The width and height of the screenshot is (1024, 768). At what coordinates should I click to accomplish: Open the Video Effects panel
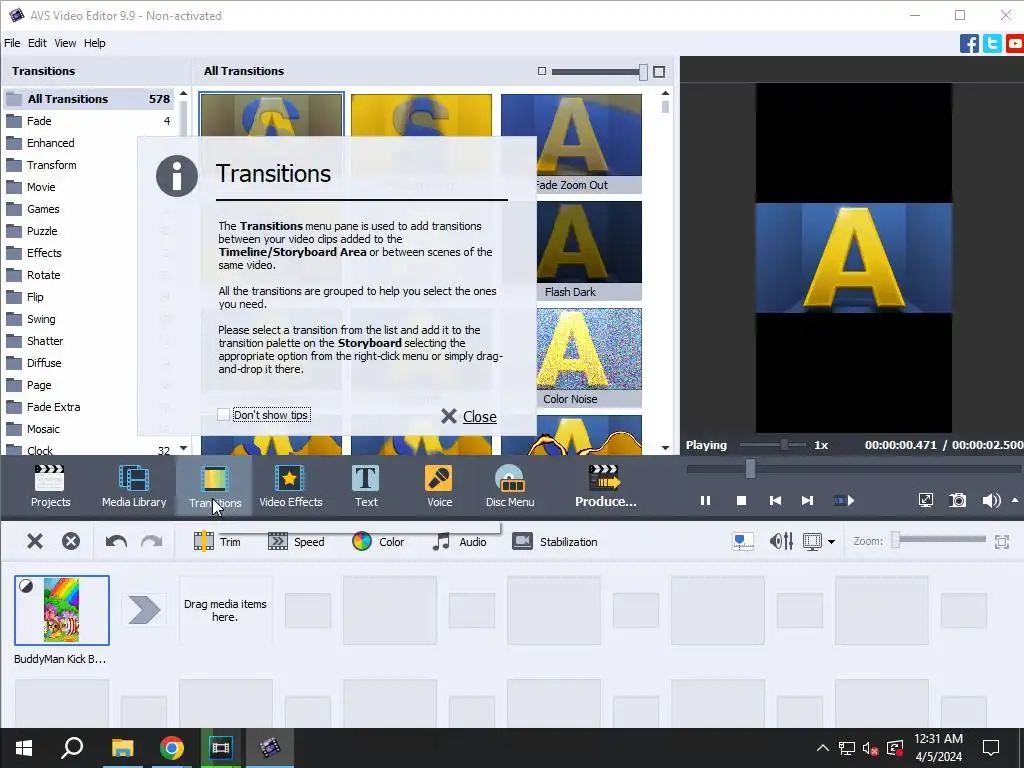pyautogui.click(x=291, y=486)
